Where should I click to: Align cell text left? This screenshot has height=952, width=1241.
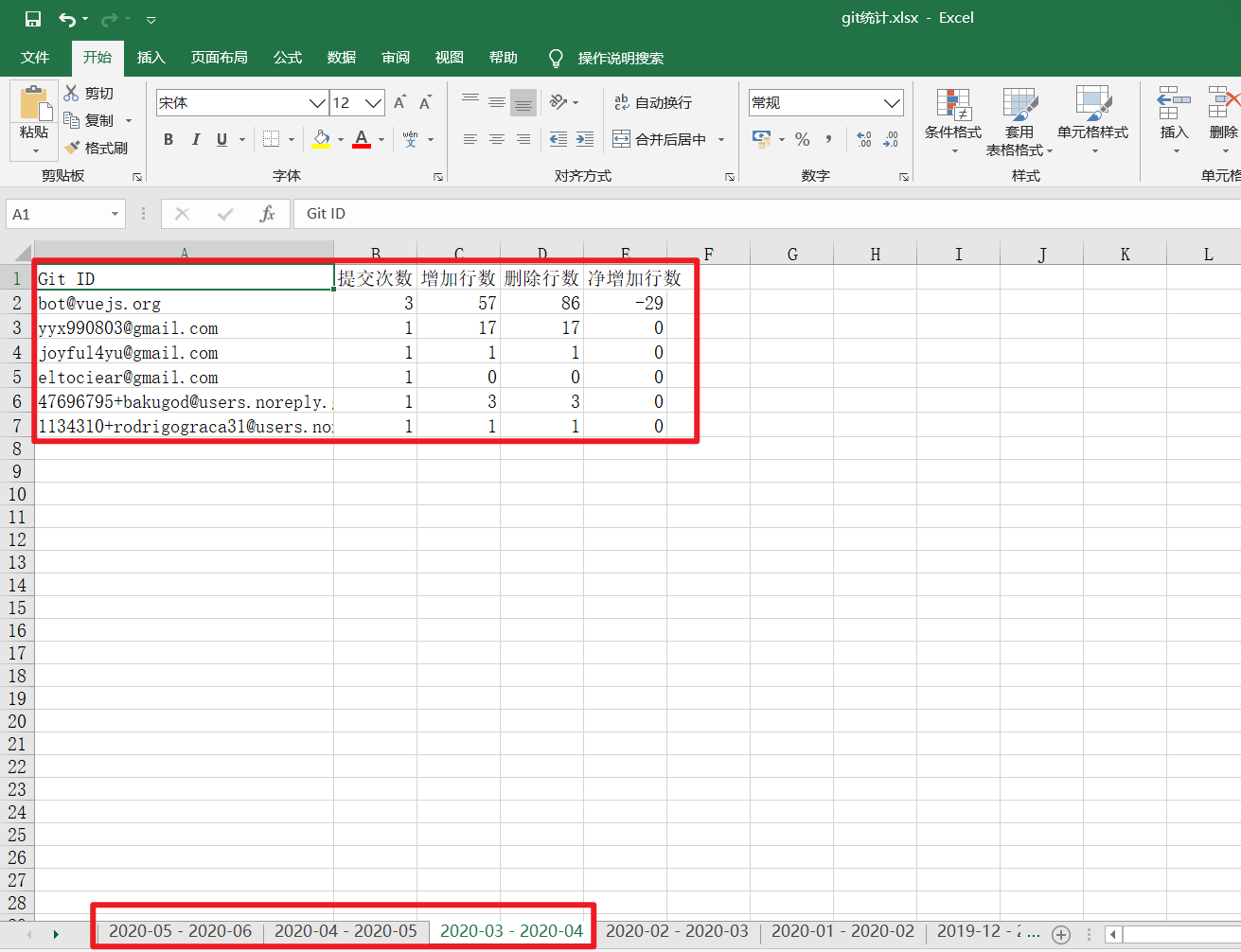pos(470,139)
